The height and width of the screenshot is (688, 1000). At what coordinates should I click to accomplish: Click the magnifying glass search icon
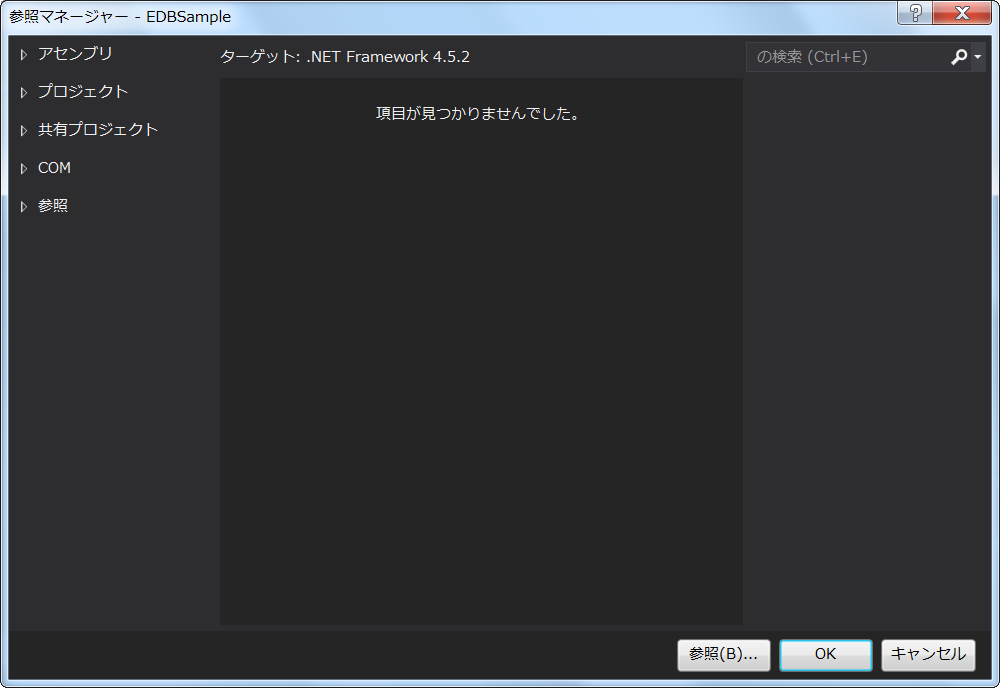[958, 58]
